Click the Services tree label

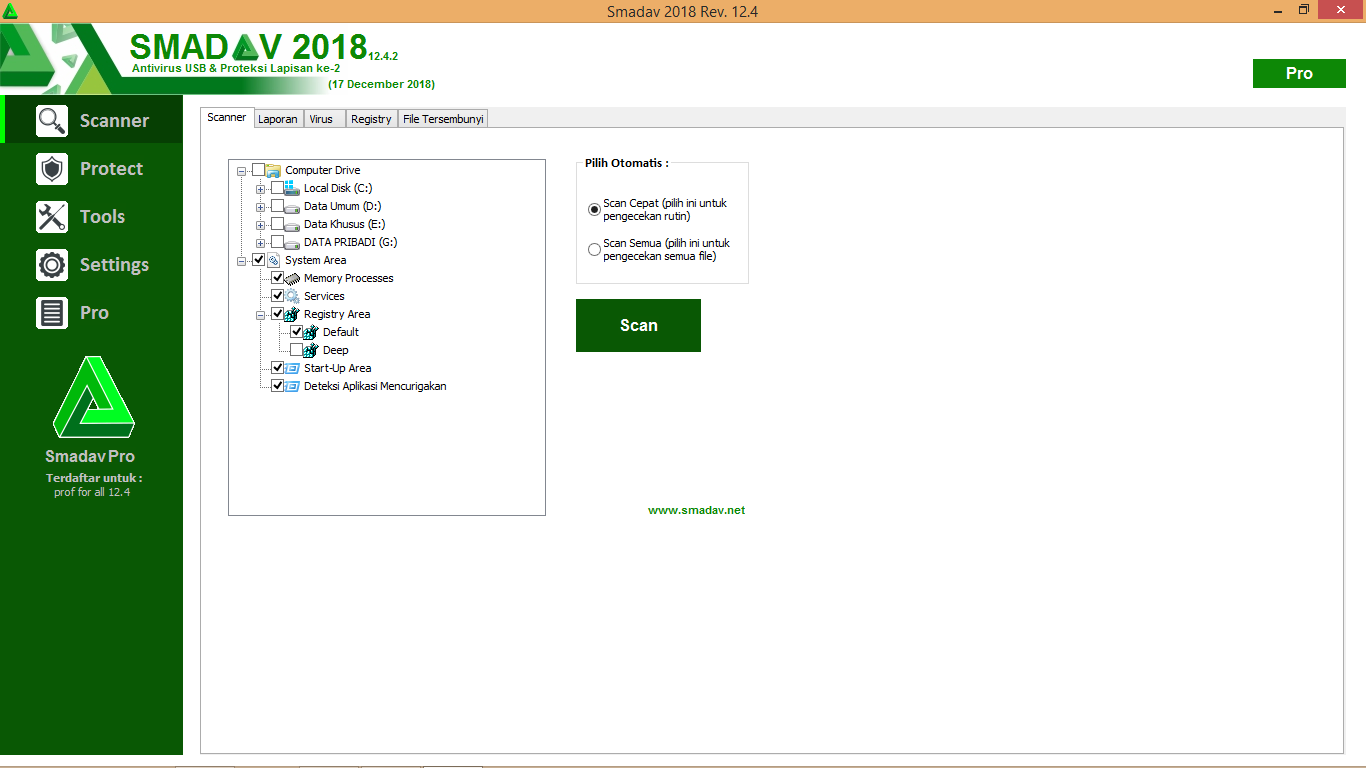(324, 296)
